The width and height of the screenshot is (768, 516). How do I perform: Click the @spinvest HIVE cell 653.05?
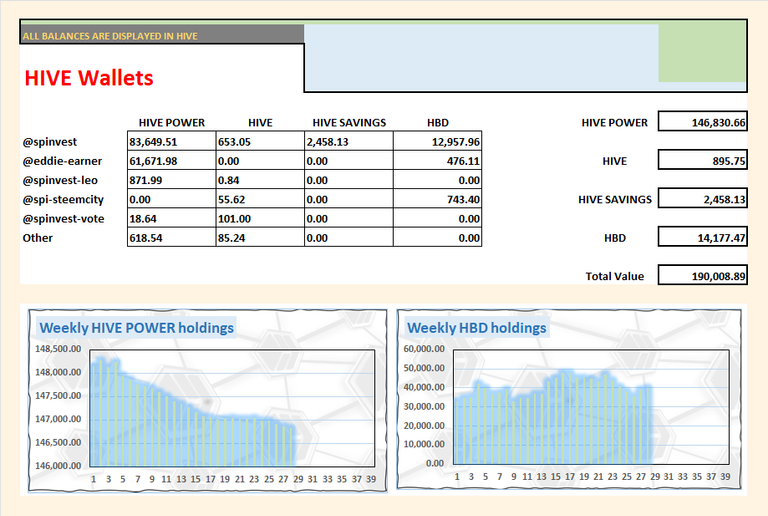(x=260, y=141)
